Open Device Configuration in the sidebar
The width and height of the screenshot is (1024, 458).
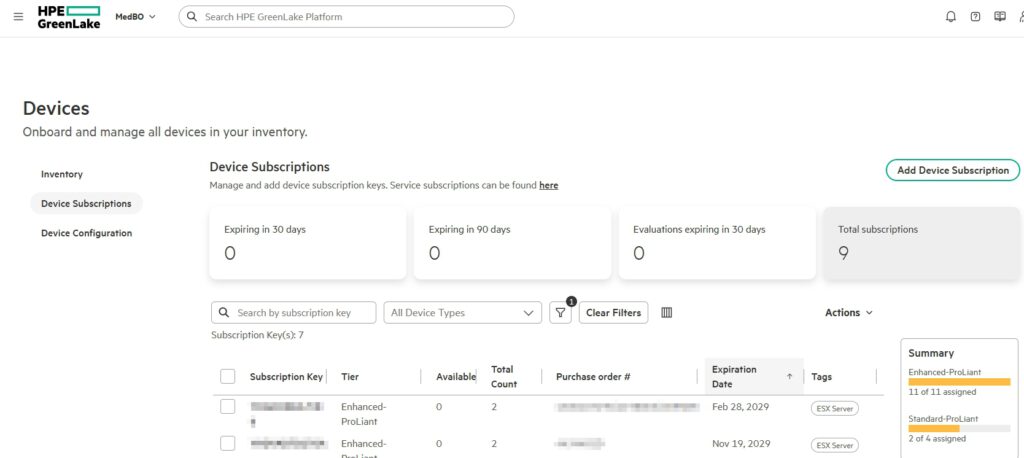tap(86, 233)
